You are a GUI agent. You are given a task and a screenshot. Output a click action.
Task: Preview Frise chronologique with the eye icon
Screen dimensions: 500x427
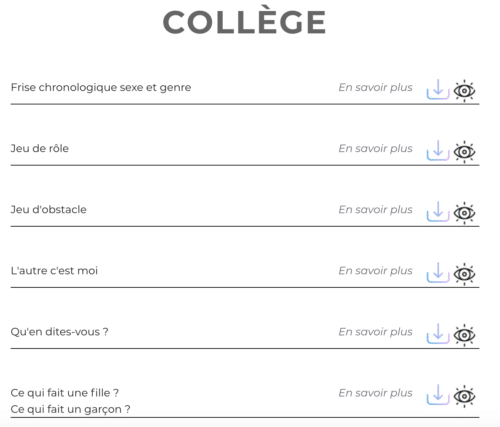click(464, 91)
